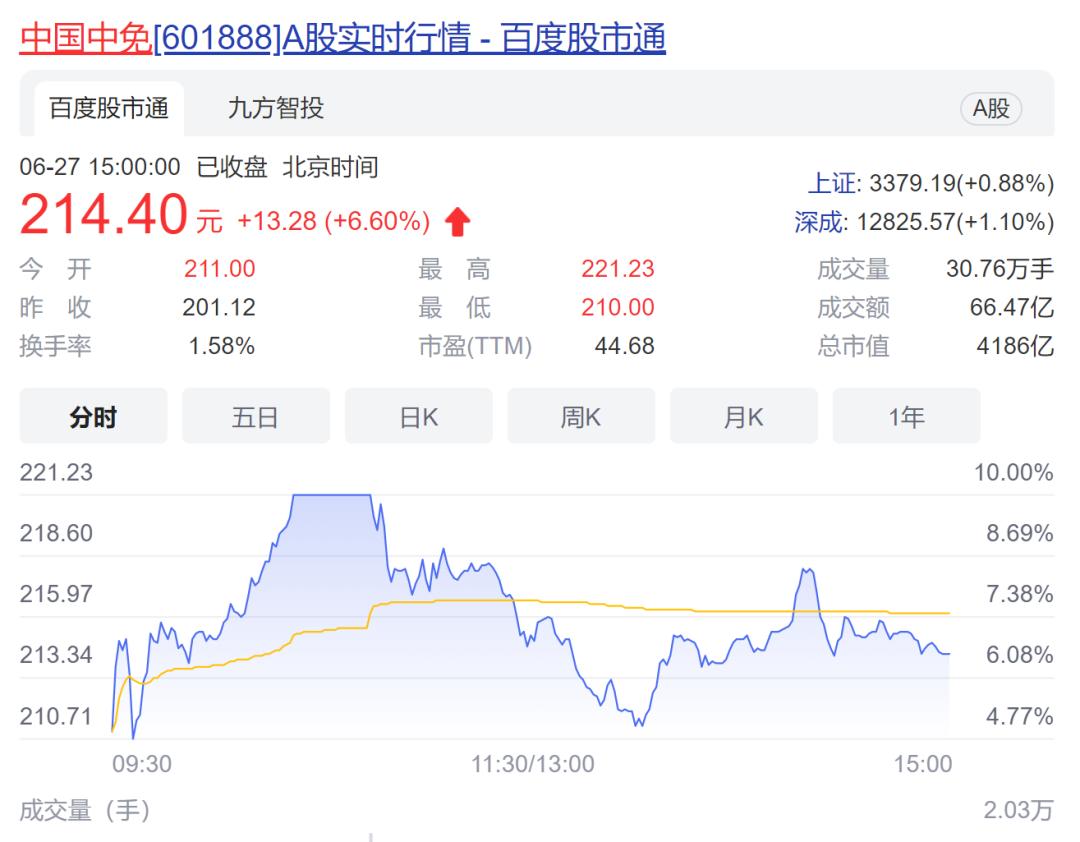Switch to the 九方智投 tab
Viewport: 1080px width, 842px height.
pos(276,108)
